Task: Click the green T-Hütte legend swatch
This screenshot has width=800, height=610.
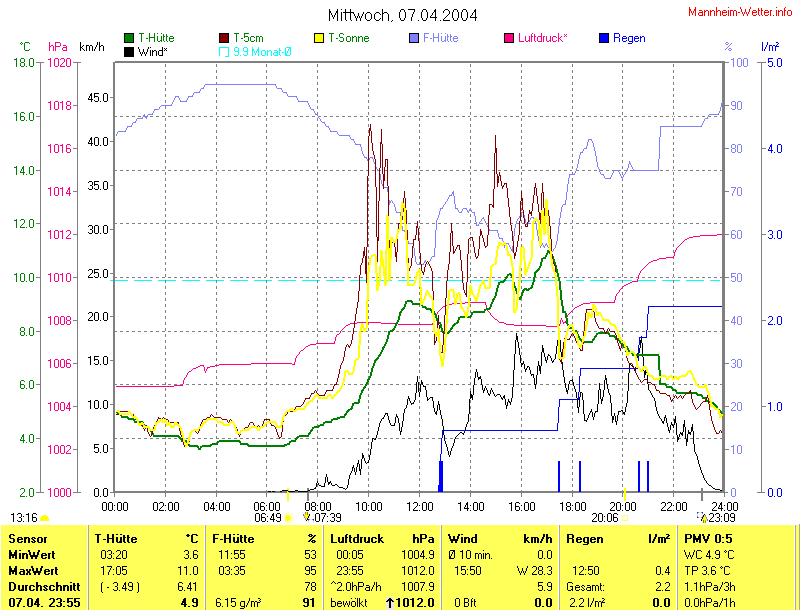Action: point(129,38)
